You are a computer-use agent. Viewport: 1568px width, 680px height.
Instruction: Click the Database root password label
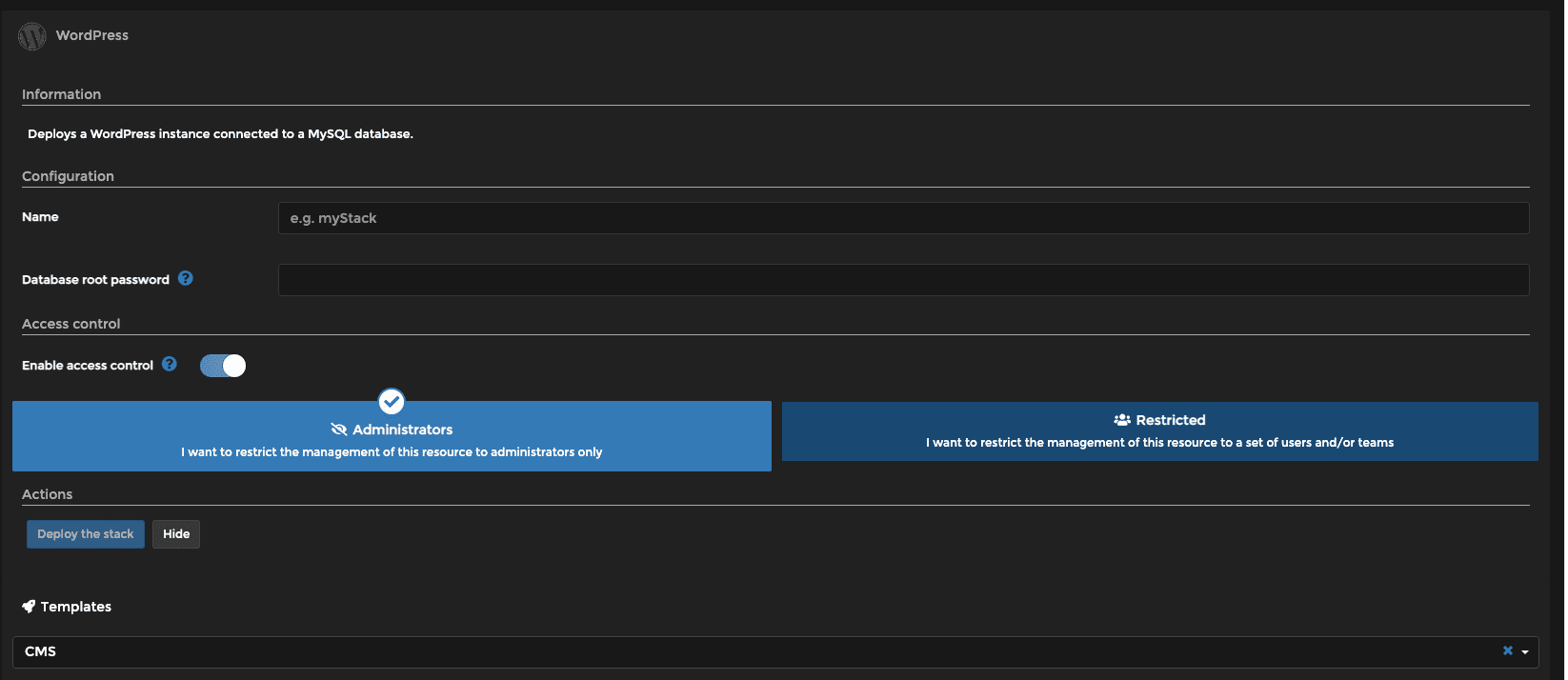95,280
